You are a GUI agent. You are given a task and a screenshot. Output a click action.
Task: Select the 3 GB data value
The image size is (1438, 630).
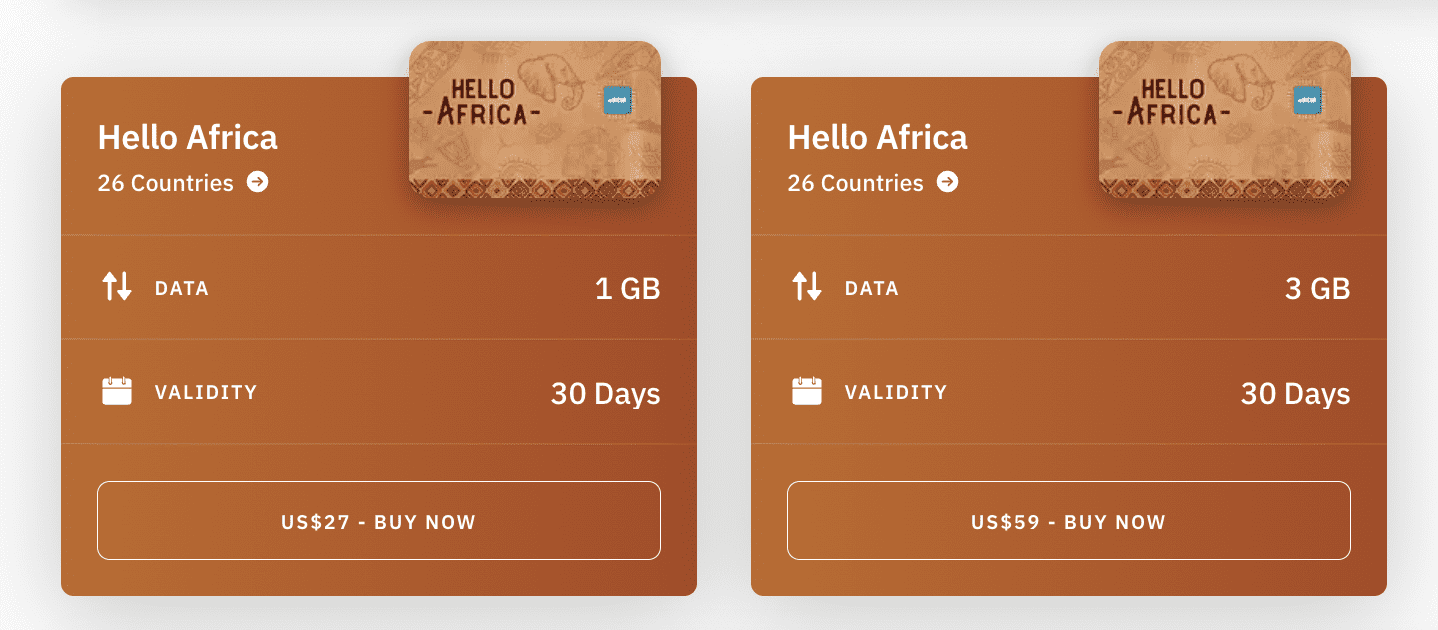coord(1317,289)
